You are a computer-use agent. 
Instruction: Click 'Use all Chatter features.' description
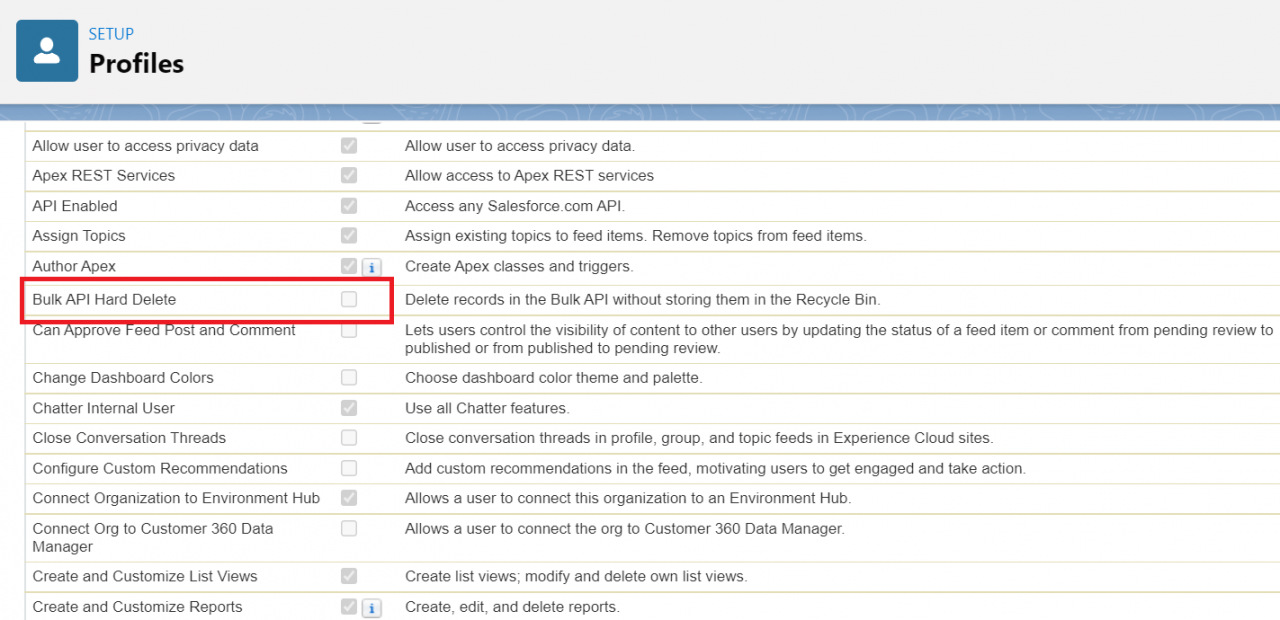487,408
